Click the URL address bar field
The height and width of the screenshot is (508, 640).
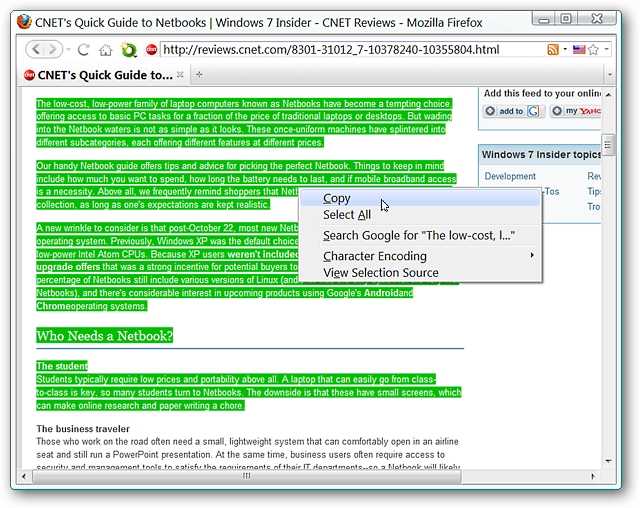(x=350, y=49)
